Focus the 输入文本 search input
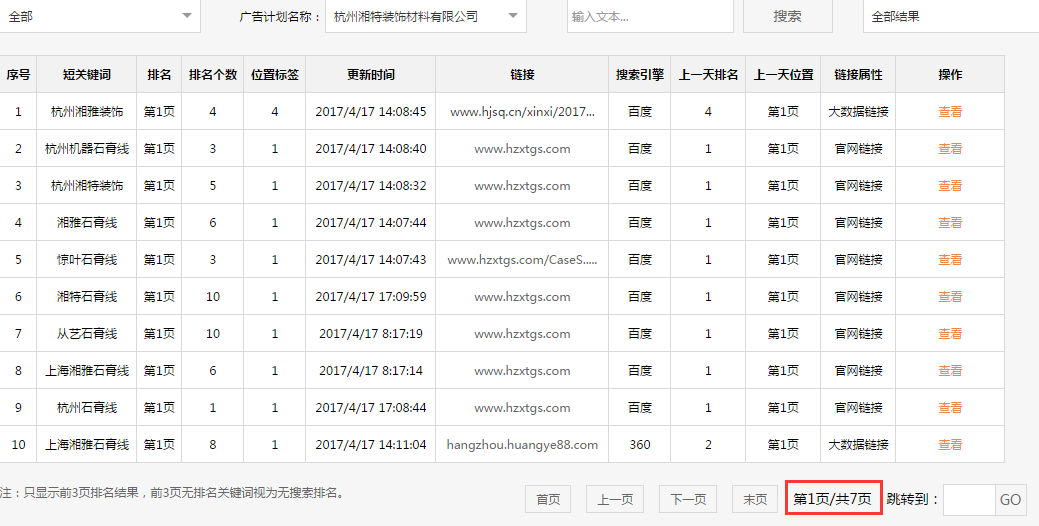1039x526 pixels. tap(650, 17)
